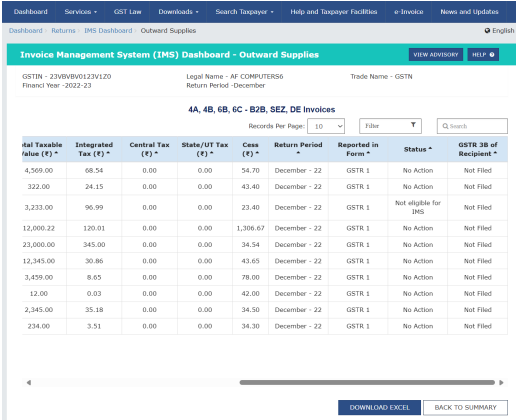The height and width of the screenshot is (420, 519).
Task: Sort by Reported in Form column
Action: point(358,149)
